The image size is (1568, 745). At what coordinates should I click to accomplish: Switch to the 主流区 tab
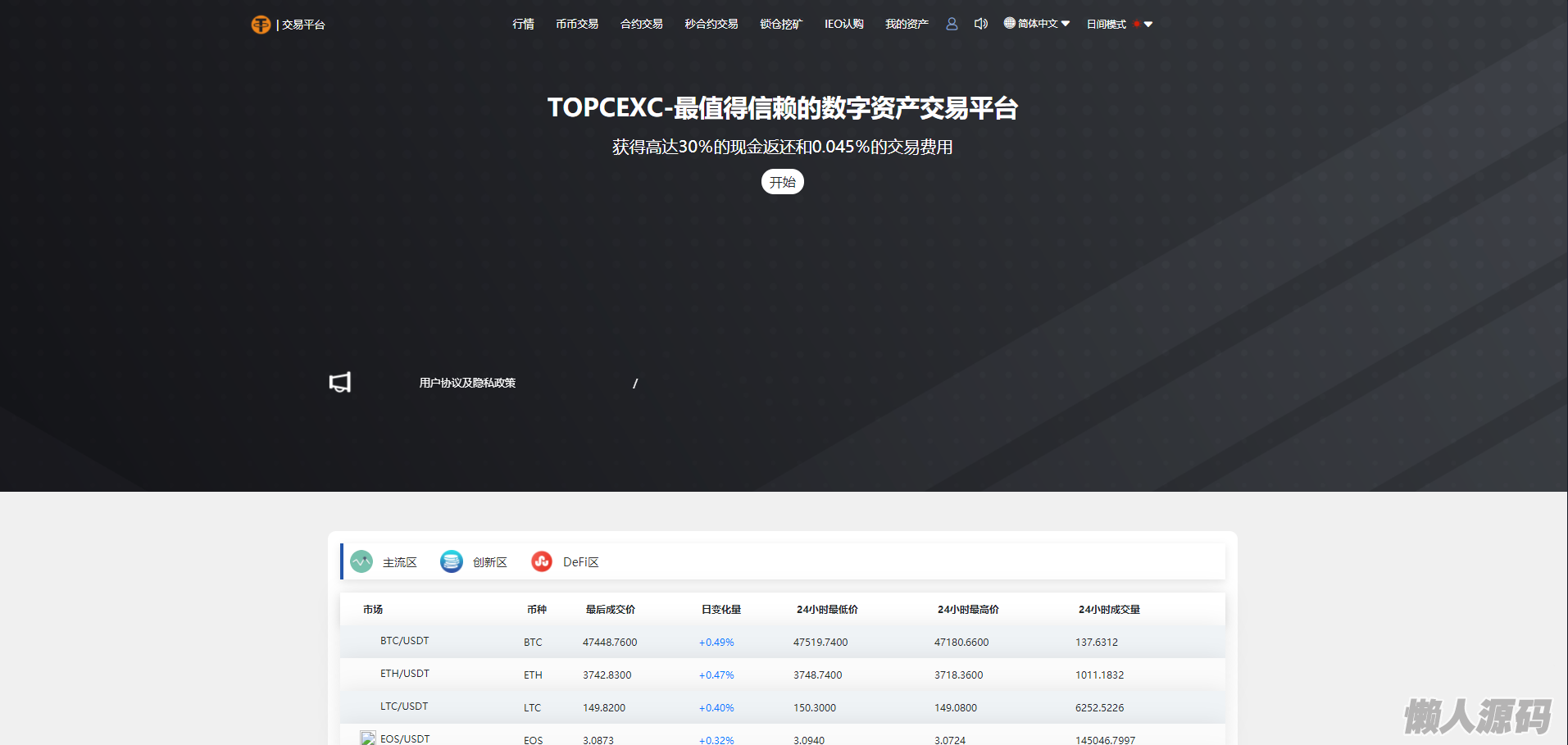pos(384,562)
